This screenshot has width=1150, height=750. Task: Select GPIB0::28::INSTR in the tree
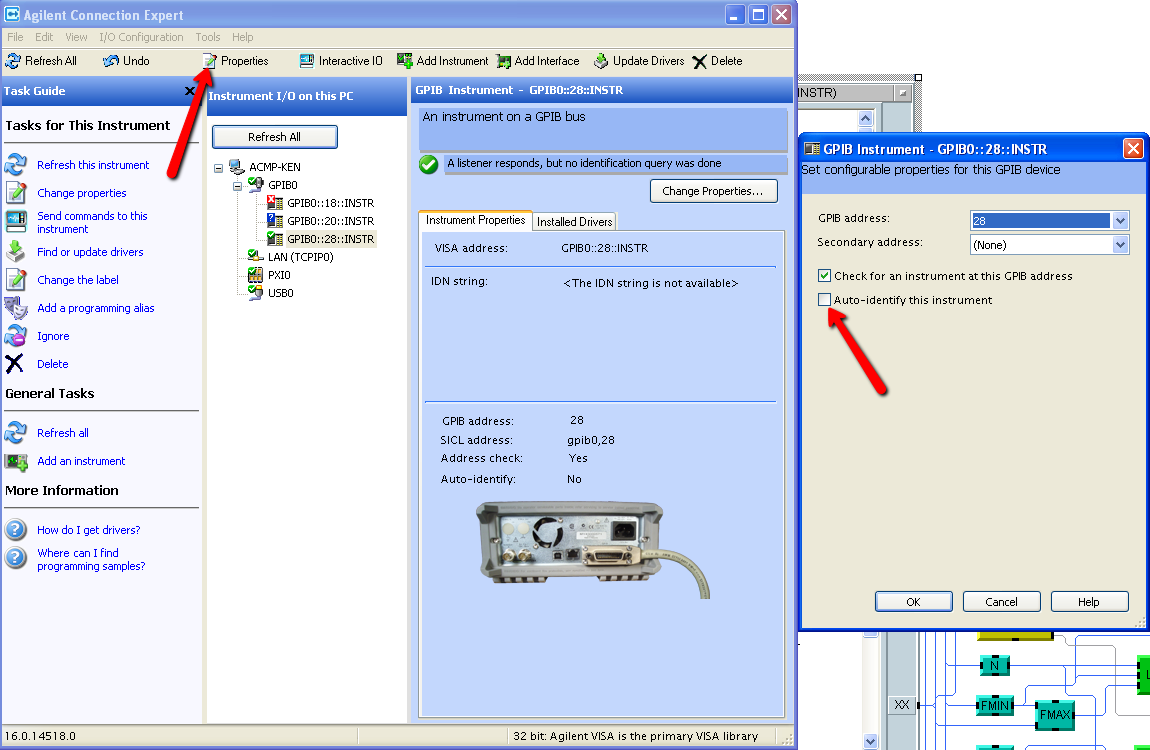click(330, 238)
